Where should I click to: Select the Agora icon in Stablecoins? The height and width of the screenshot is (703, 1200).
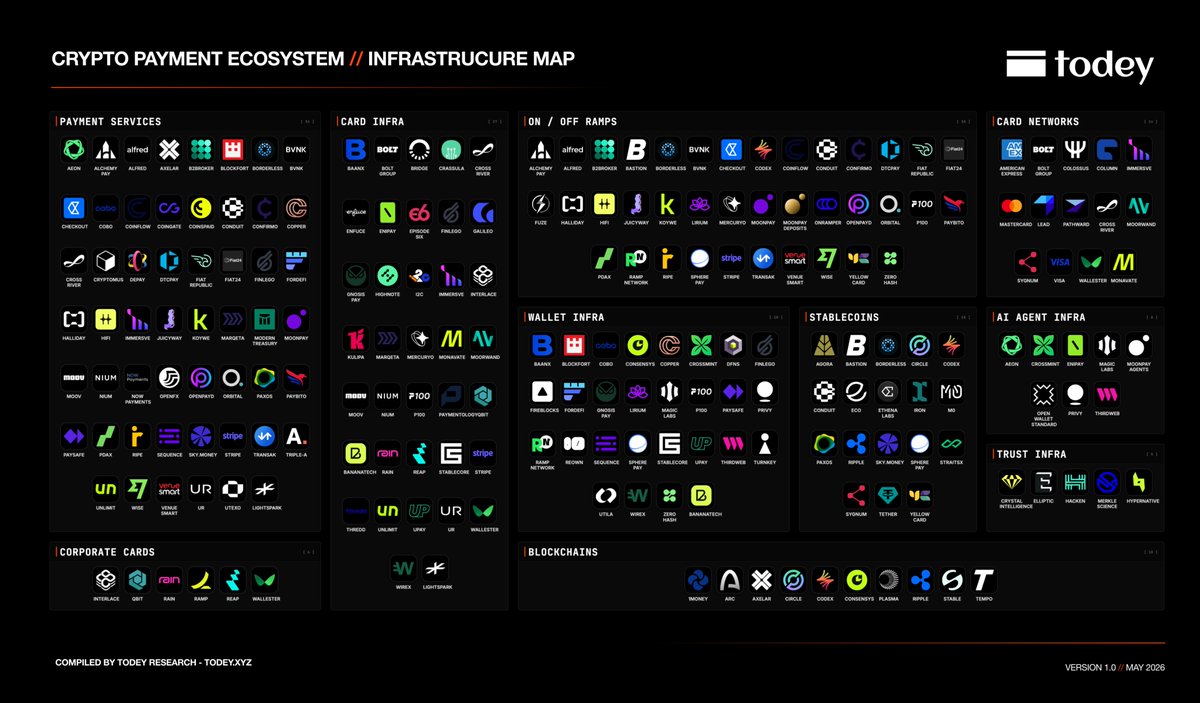tap(824, 345)
